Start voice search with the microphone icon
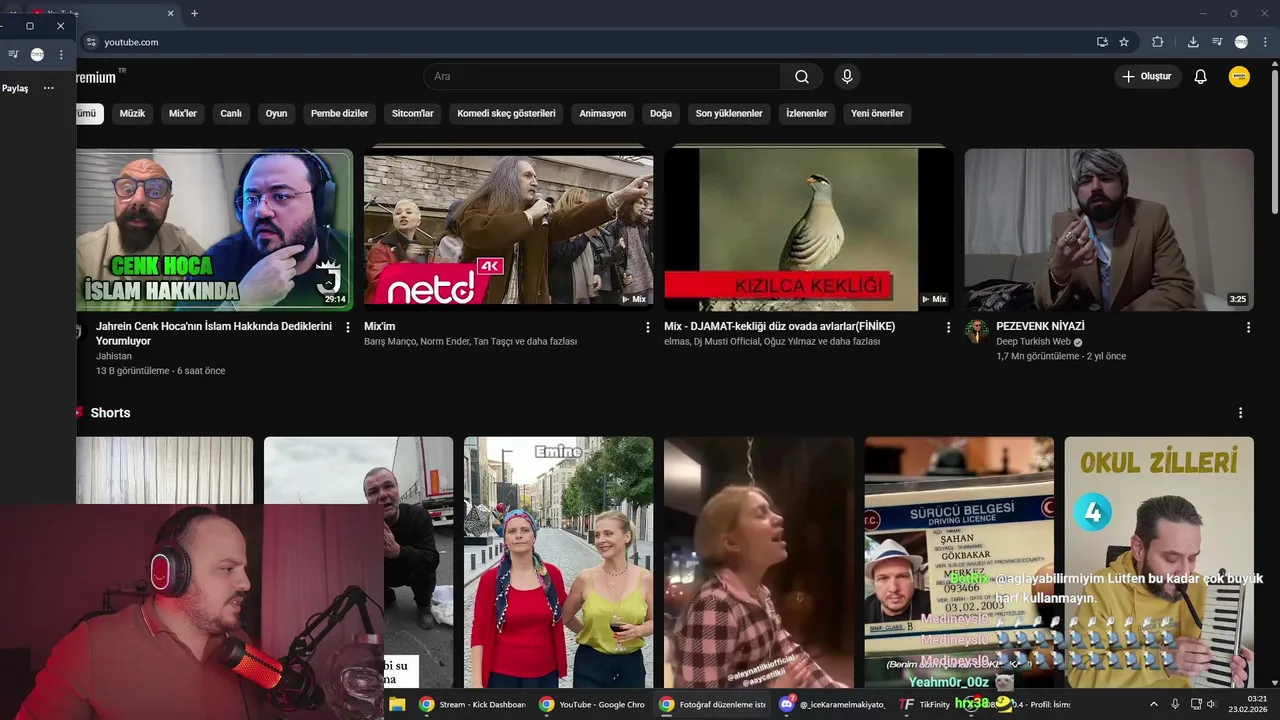This screenshot has height=720, width=1280. 847,77
